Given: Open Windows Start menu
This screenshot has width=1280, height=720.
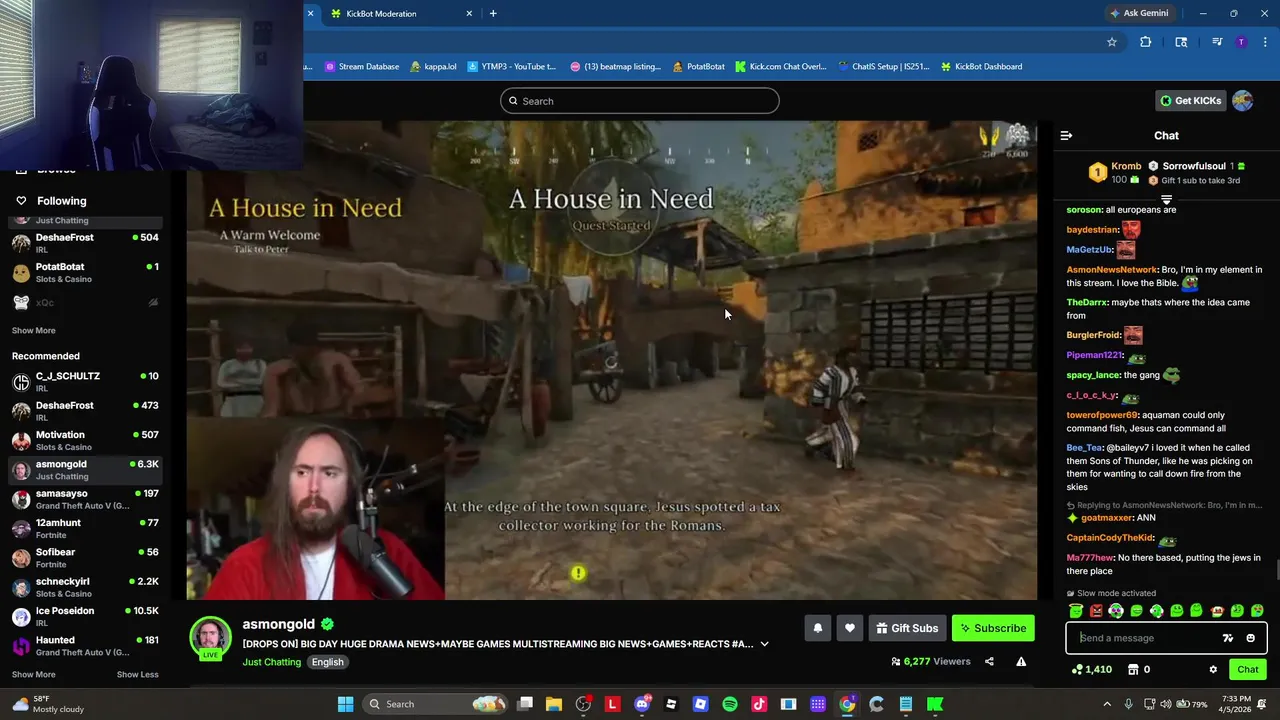Looking at the screenshot, I should [345, 704].
